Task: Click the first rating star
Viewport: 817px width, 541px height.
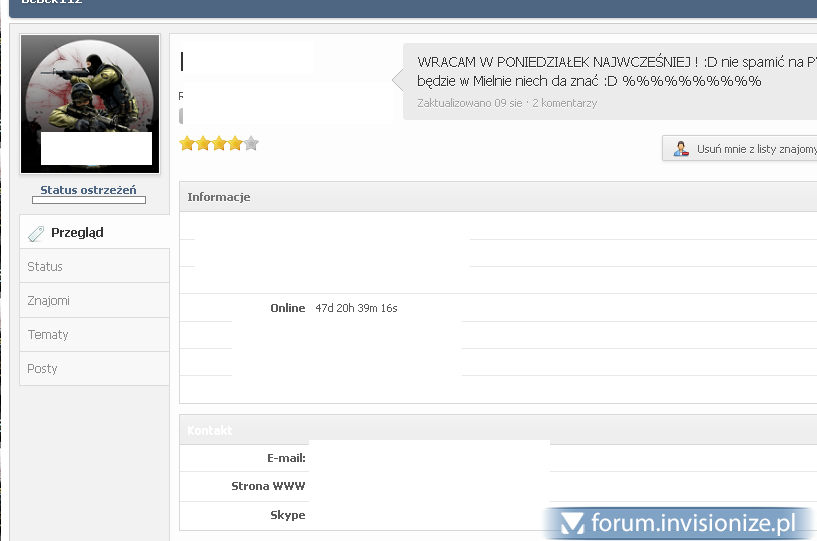Action: 187,144
